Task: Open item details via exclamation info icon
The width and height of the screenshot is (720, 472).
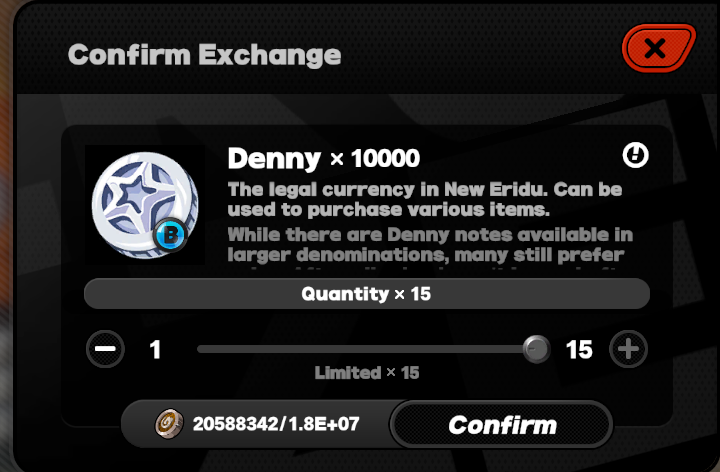Action: (x=636, y=155)
